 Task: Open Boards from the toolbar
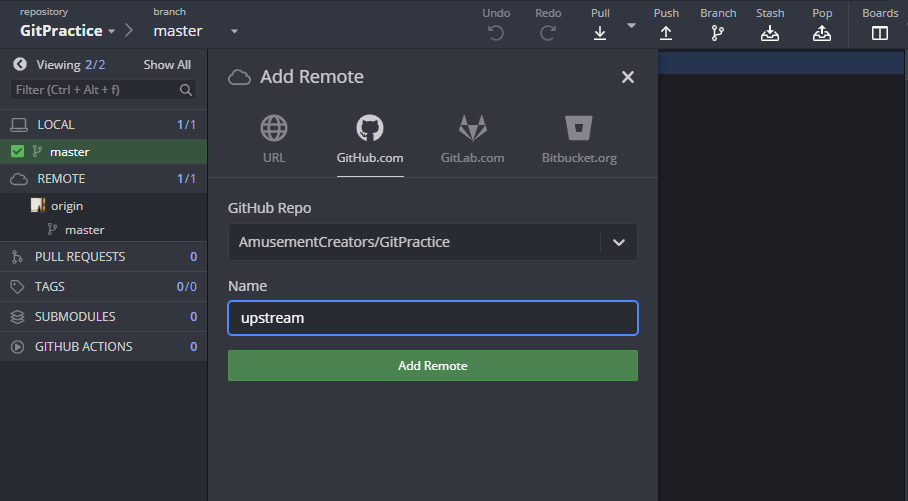click(x=880, y=33)
